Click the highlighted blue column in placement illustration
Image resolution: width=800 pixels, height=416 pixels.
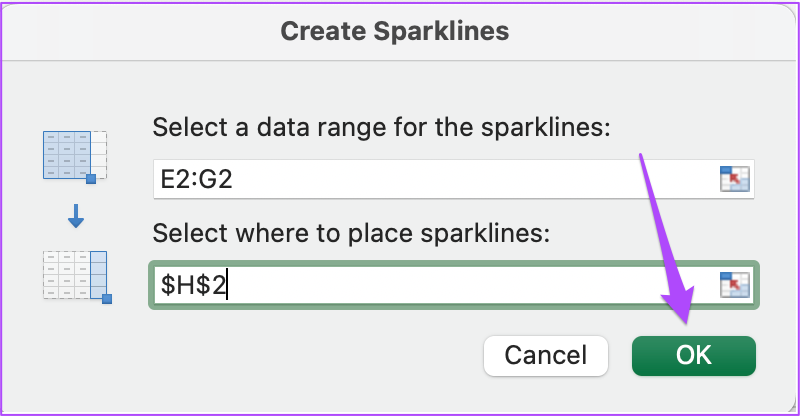pos(98,275)
